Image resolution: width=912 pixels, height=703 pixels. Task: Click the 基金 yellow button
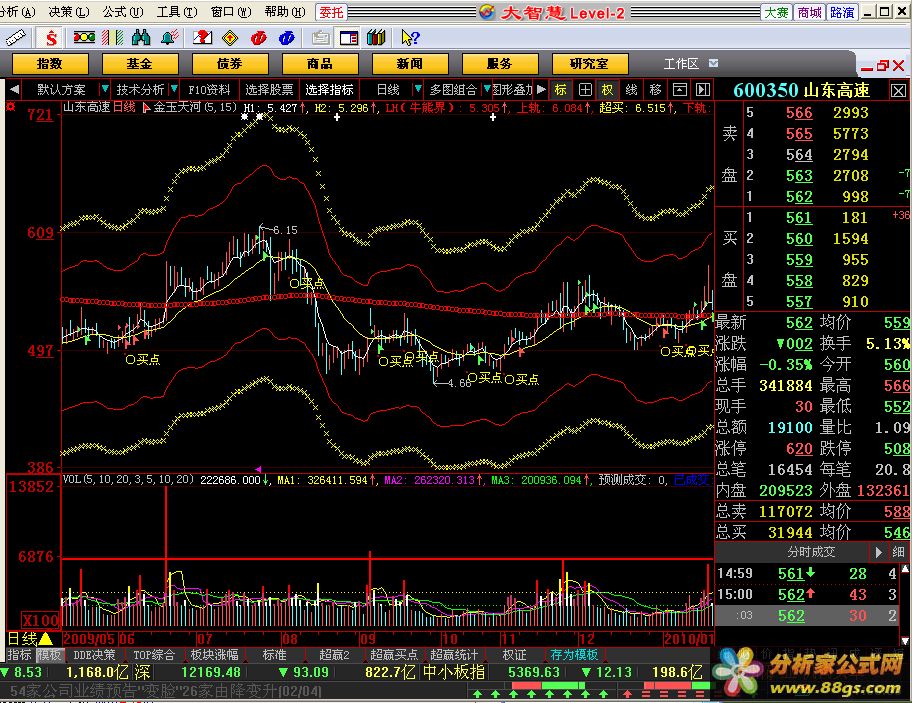[140, 63]
